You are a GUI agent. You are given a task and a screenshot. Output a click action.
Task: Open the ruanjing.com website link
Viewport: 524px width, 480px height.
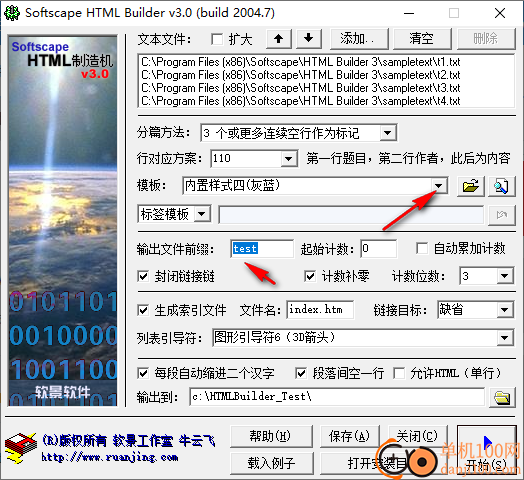coord(110,457)
